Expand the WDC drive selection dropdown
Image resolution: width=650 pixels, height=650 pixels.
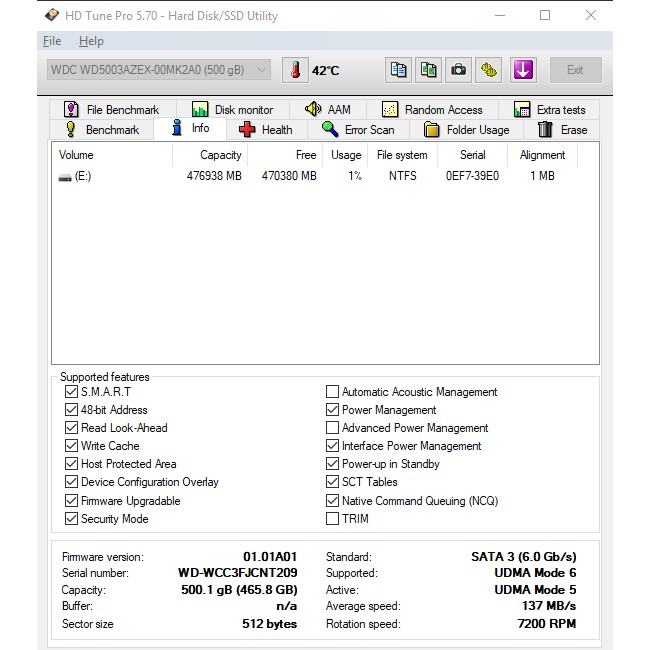point(158,70)
